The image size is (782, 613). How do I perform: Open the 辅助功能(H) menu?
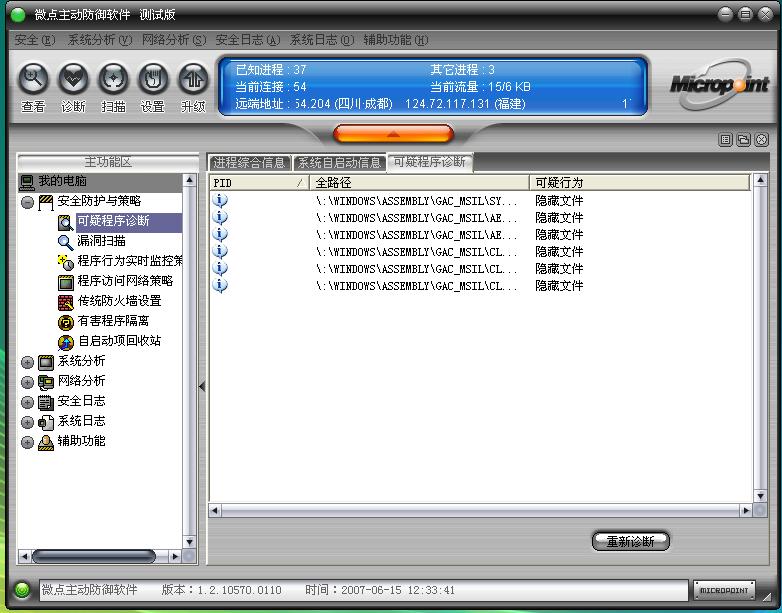pyautogui.click(x=396, y=40)
